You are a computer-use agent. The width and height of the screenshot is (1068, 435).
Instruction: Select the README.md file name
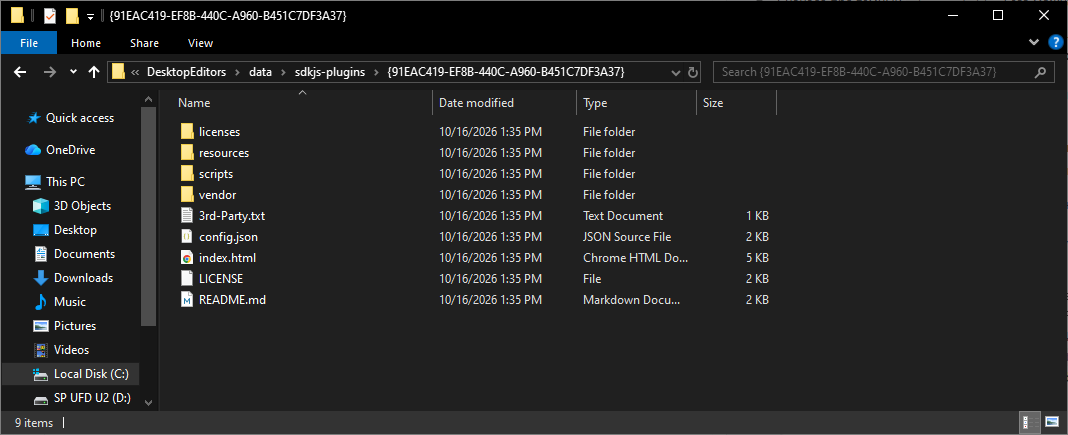[x=232, y=300]
